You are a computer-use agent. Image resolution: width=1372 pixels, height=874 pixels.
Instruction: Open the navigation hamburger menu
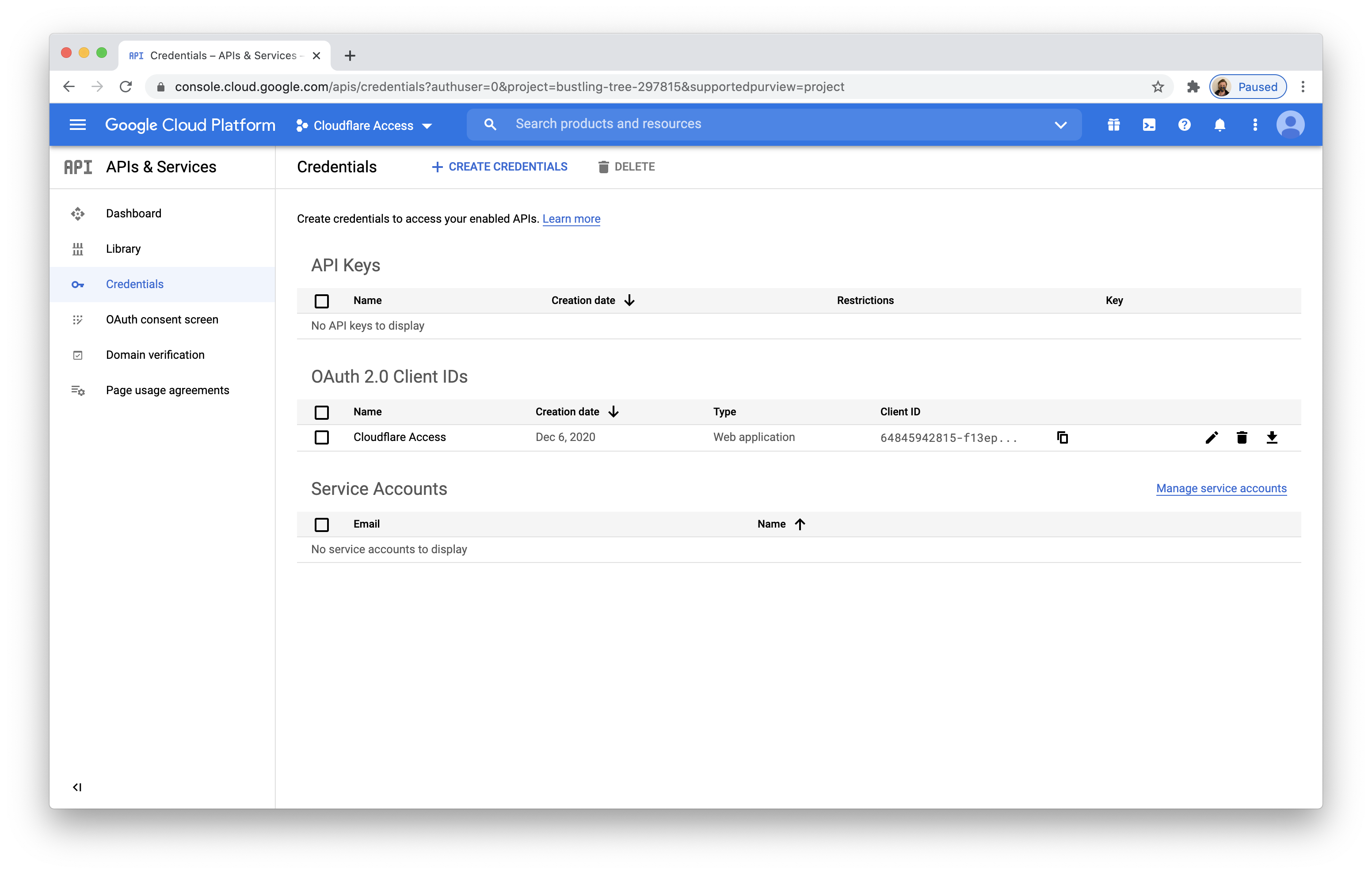click(78, 124)
